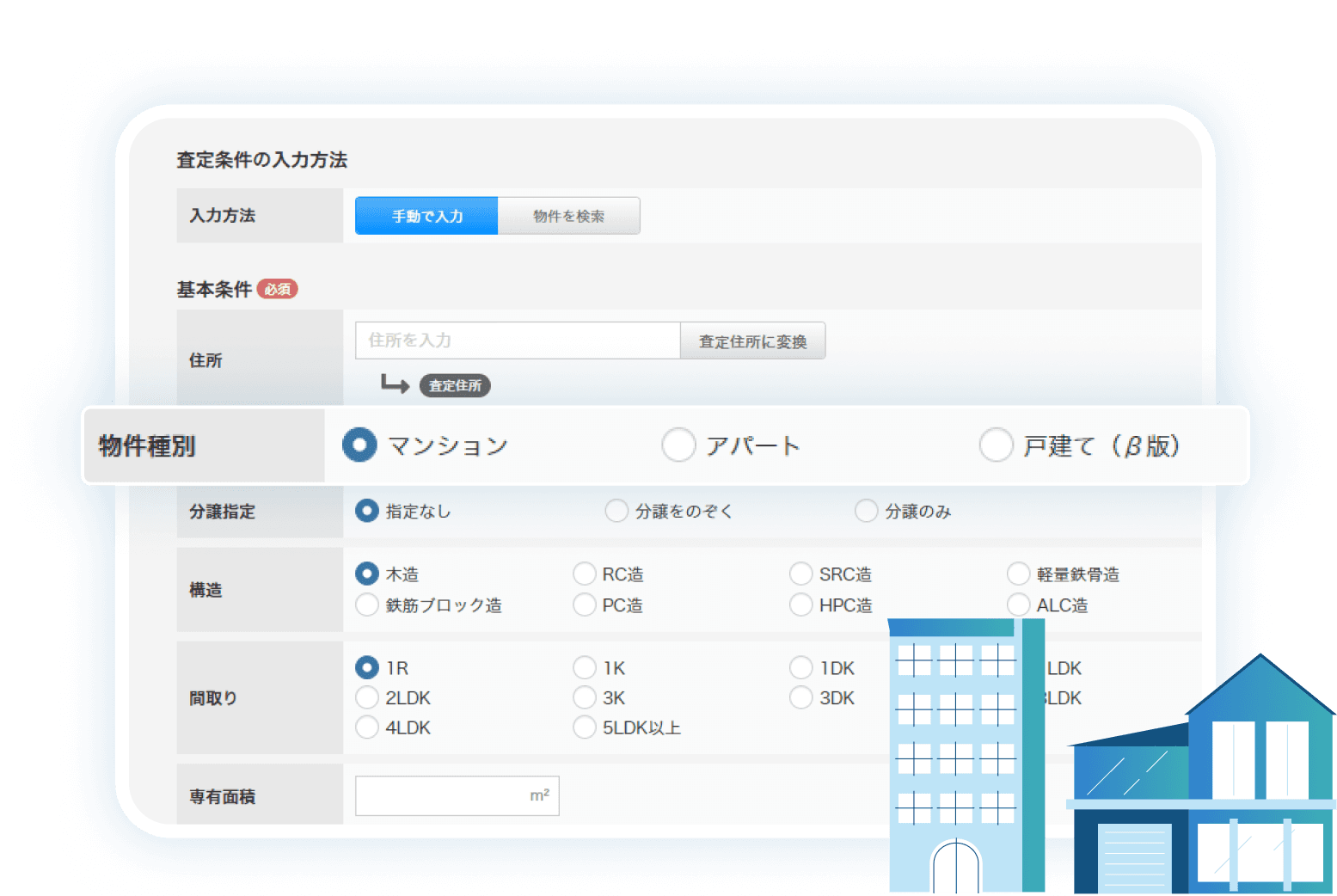This screenshot has height=896, width=1337.
Task: Choose 指定なし for 分譲指定
Action: [x=367, y=511]
